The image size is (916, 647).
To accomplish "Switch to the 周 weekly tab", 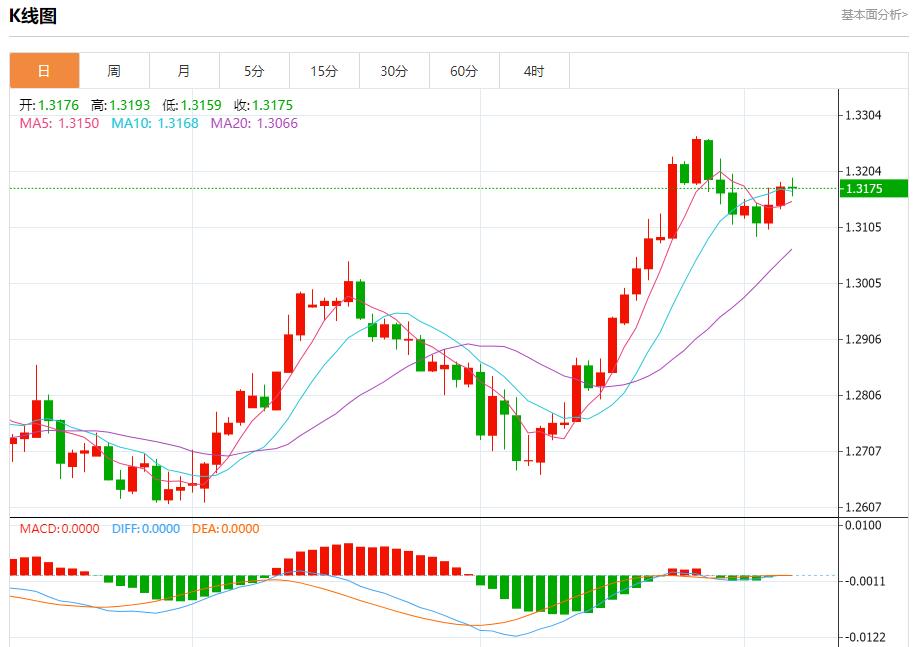I will (x=114, y=71).
